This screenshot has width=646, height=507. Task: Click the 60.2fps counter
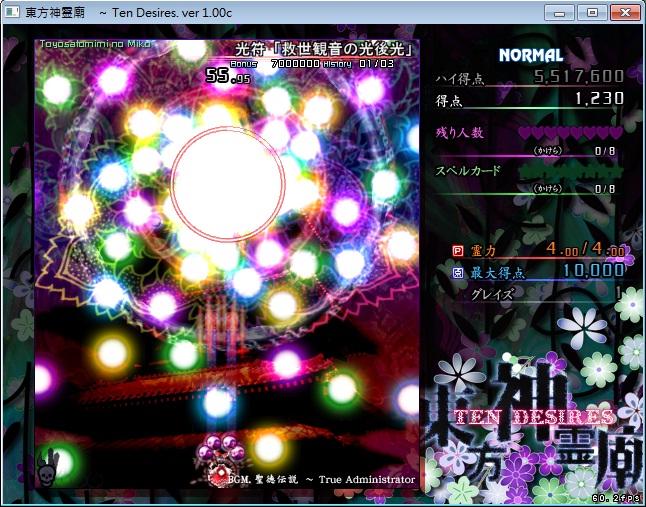tap(617, 498)
